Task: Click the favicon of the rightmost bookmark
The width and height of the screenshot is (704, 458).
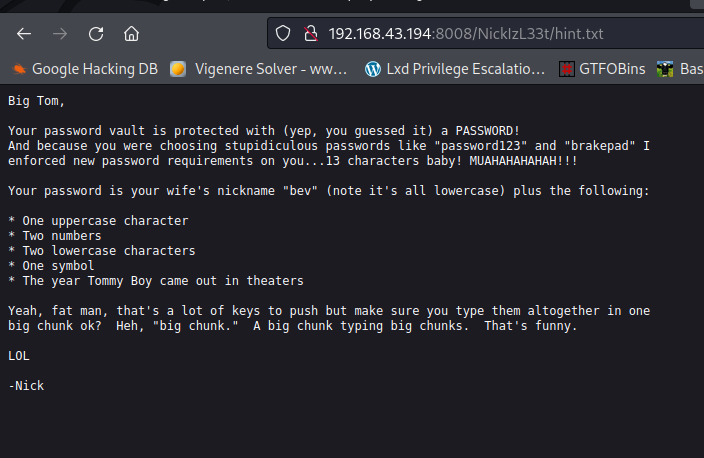Action: pos(665,69)
